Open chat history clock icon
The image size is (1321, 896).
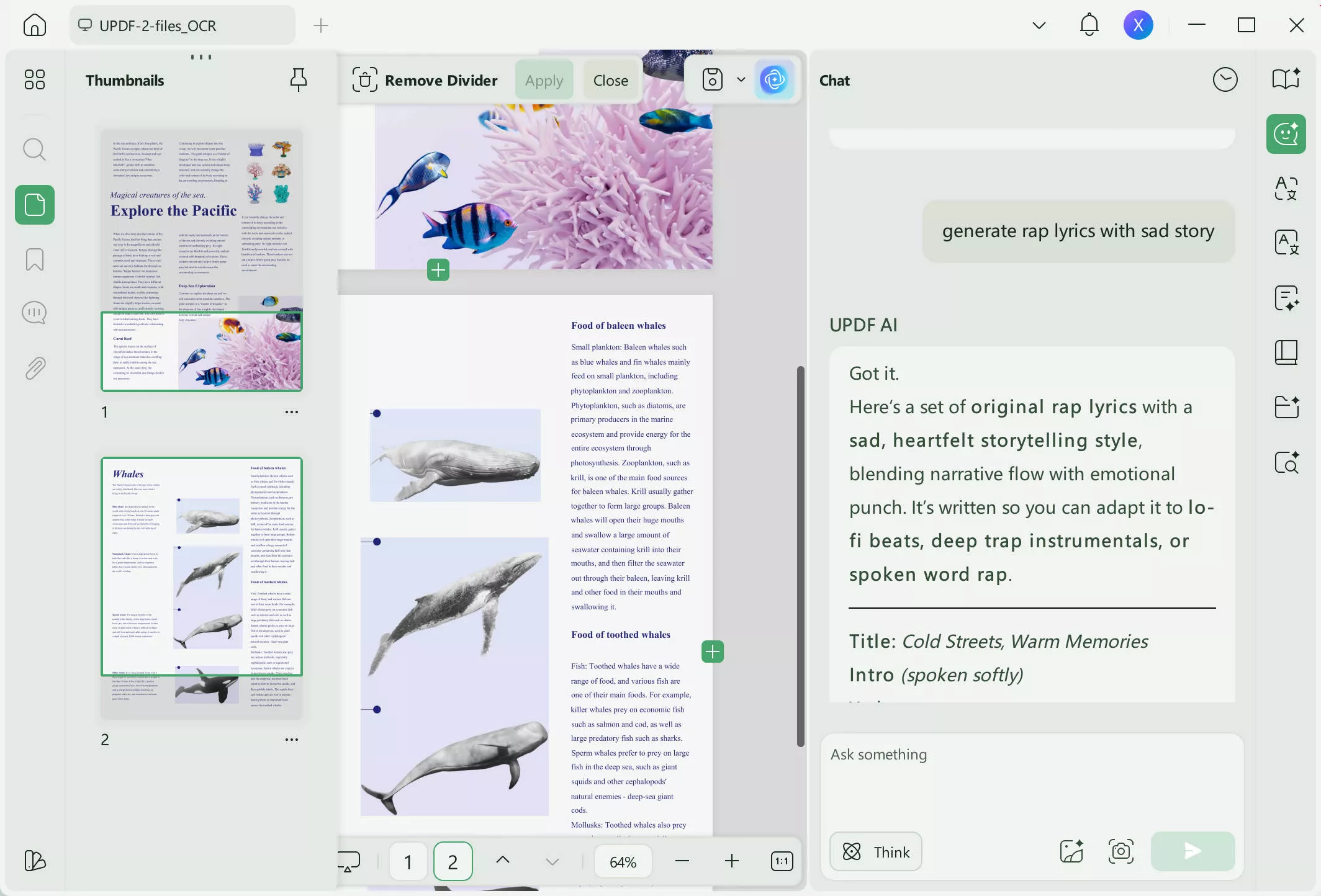point(1225,80)
